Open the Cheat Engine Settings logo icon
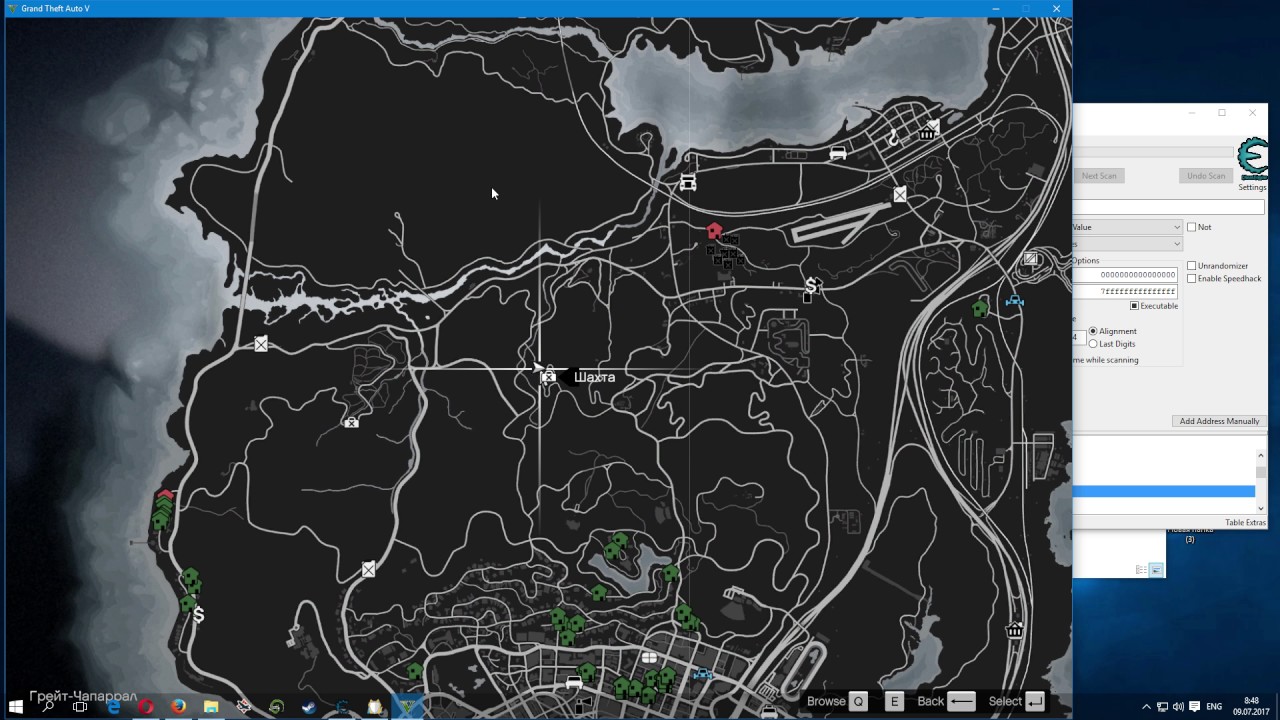The width and height of the screenshot is (1280, 720). click(x=1252, y=160)
